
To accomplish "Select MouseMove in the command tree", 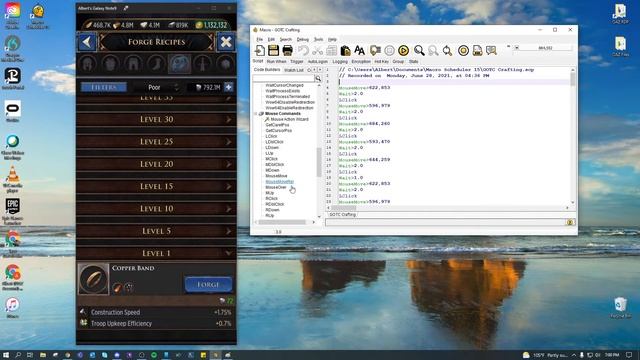I will click(276, 176).
